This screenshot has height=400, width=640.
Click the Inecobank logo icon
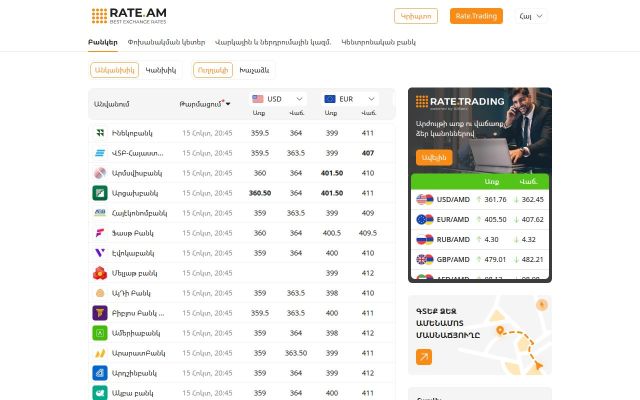tap(100, 133)
